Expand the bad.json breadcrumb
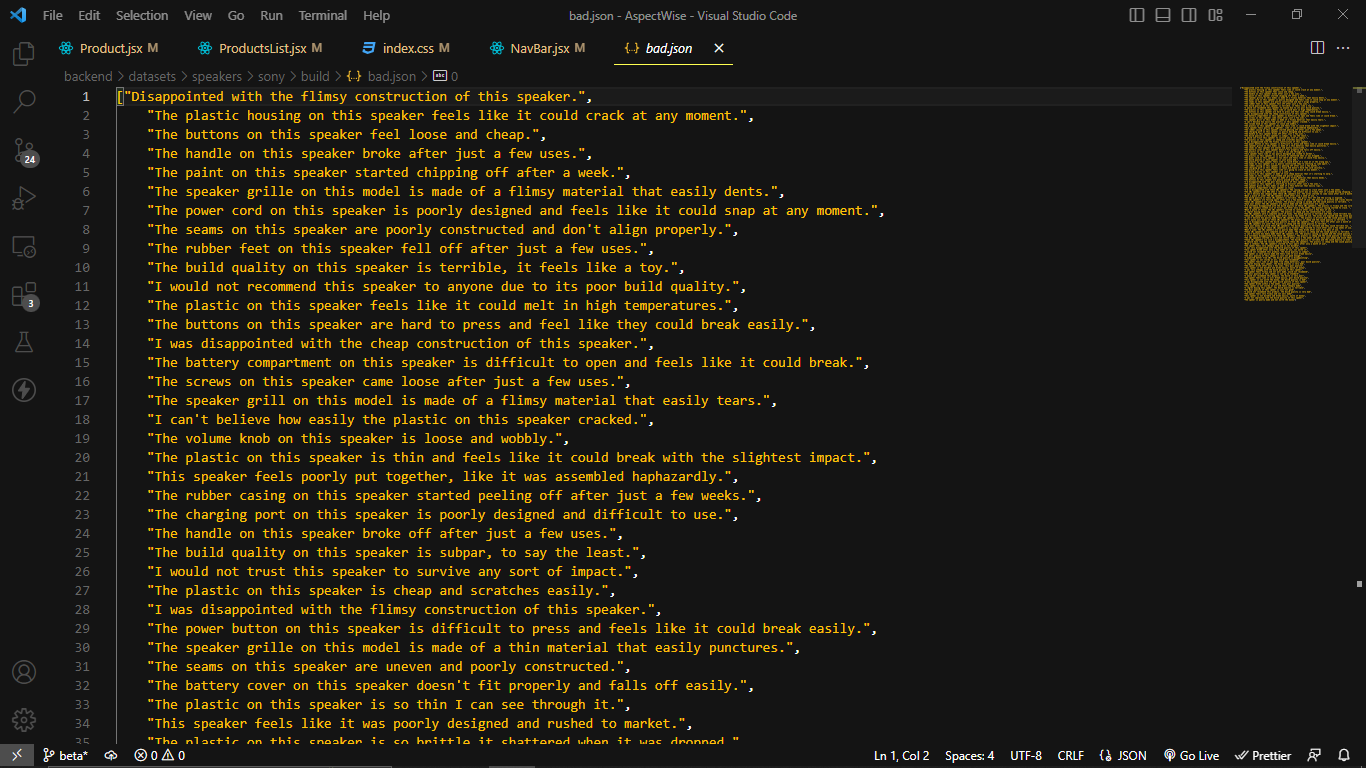Image resolution: width=1366 pixels, height=768 pixels. [382, 76]
